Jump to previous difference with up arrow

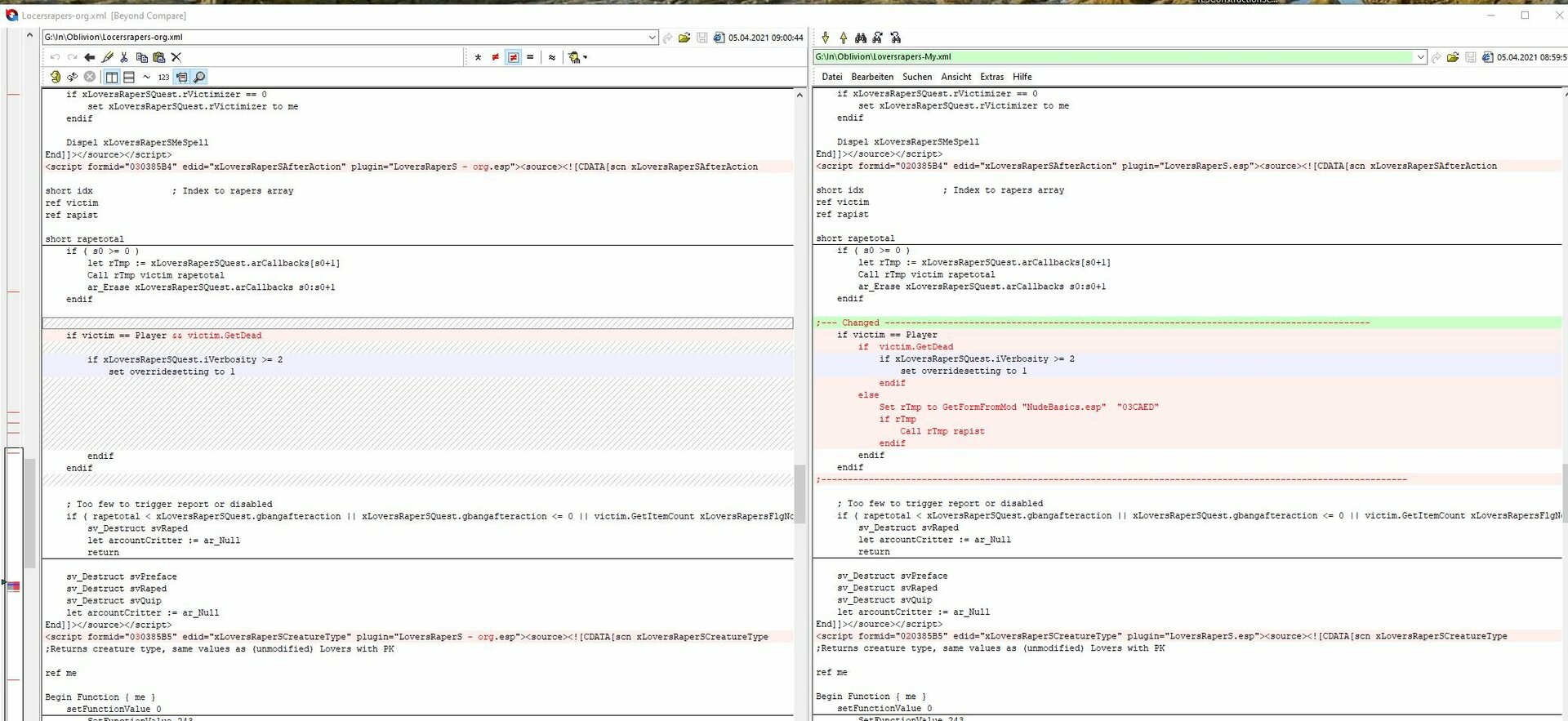click(844, 38)
